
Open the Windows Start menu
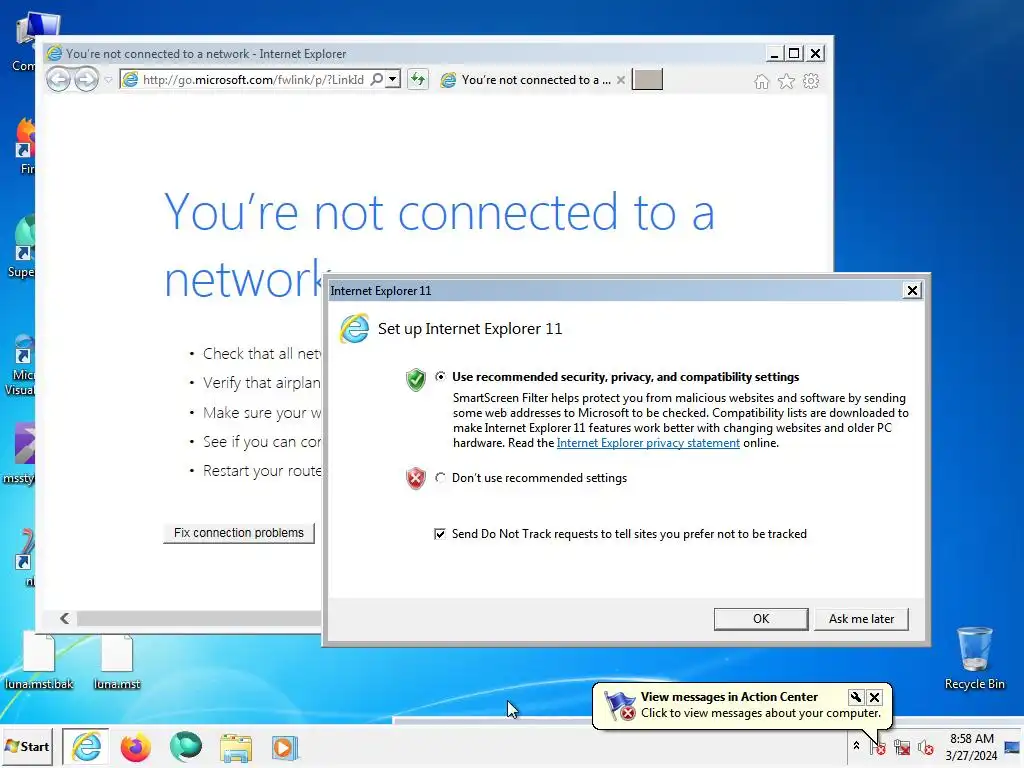(x=27, y=746)
